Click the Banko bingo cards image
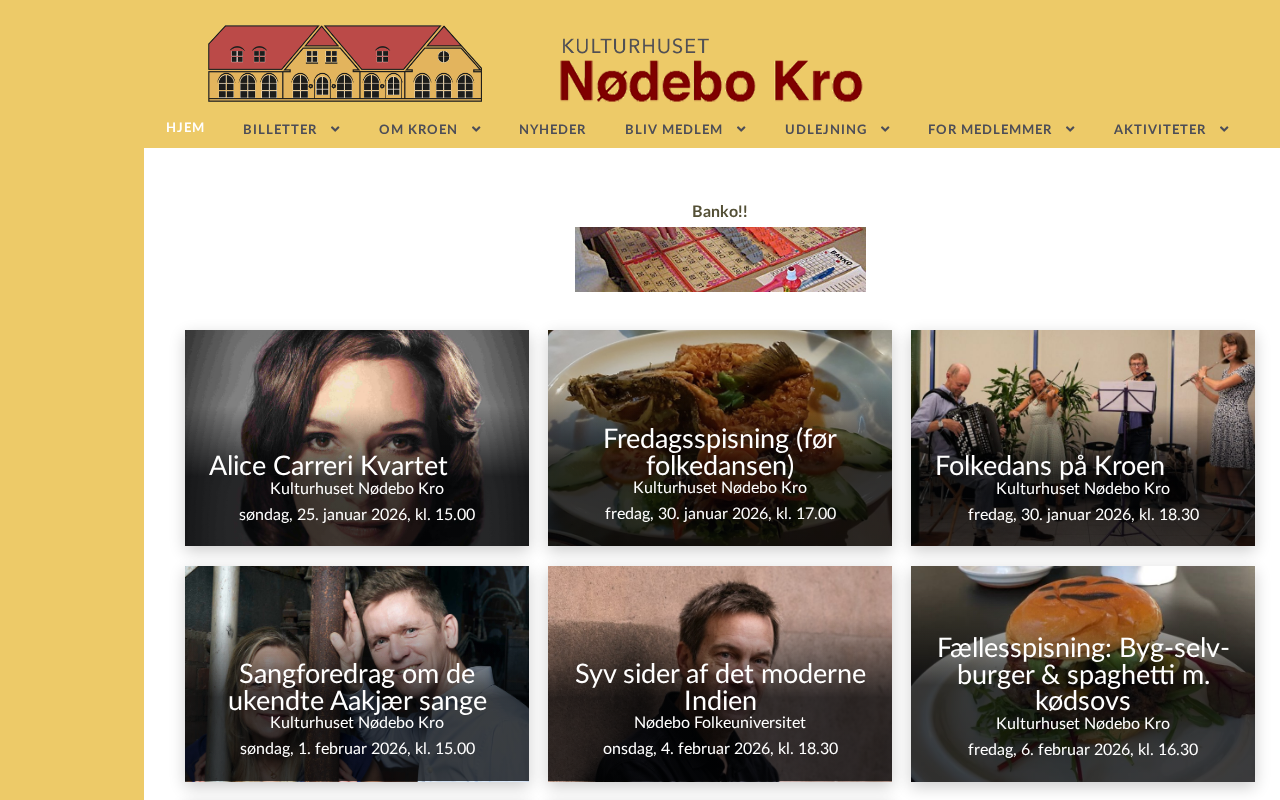 tap(720, 259)
